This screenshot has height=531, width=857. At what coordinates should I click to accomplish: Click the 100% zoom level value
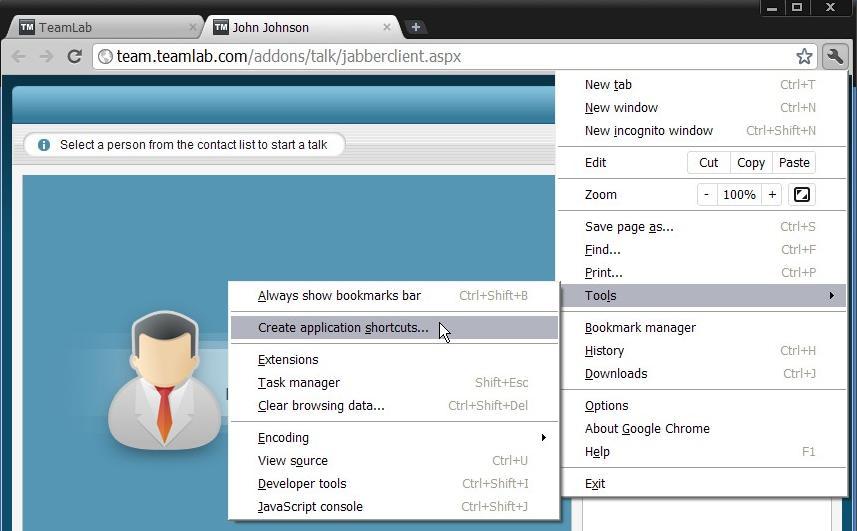point(739,194)
